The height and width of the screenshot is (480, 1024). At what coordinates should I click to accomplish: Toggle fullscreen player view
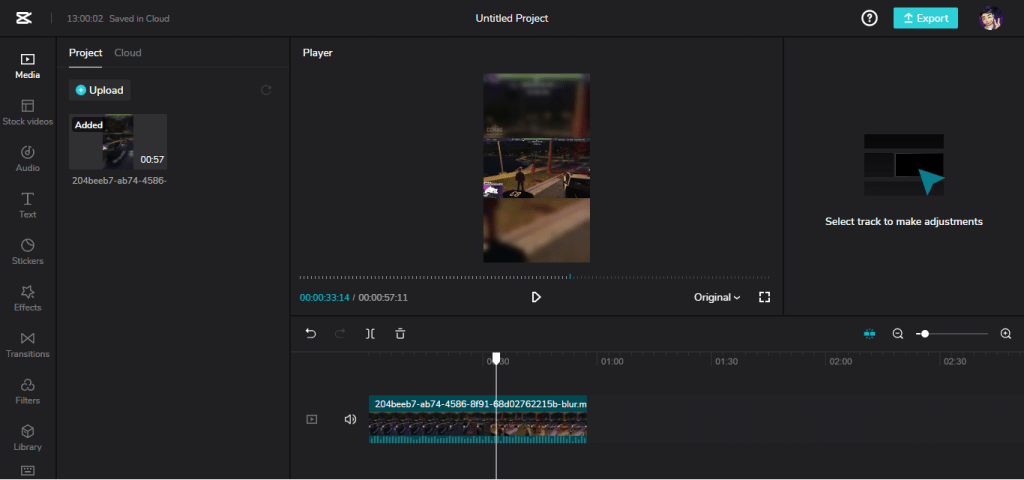(x=764, y=297)
